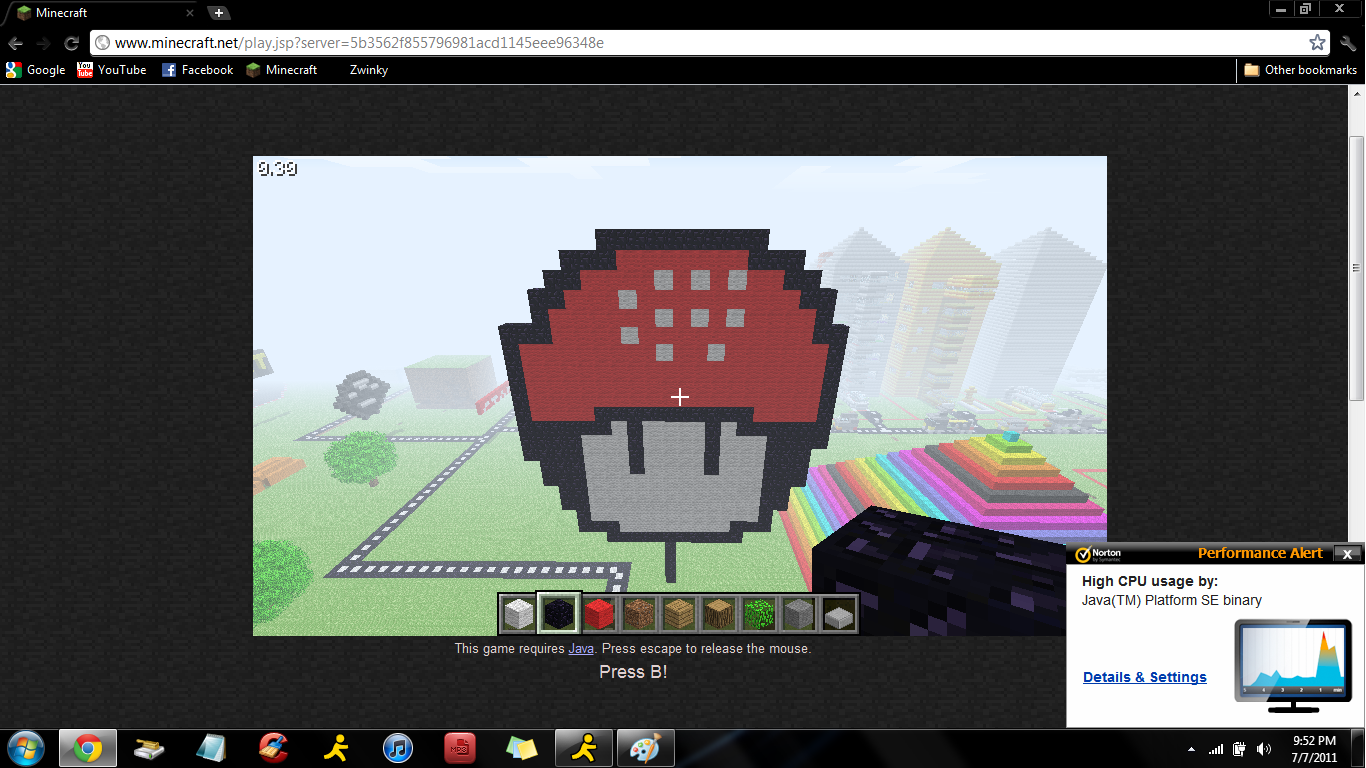Select the dirt block in hotbar

click(639, 614)
